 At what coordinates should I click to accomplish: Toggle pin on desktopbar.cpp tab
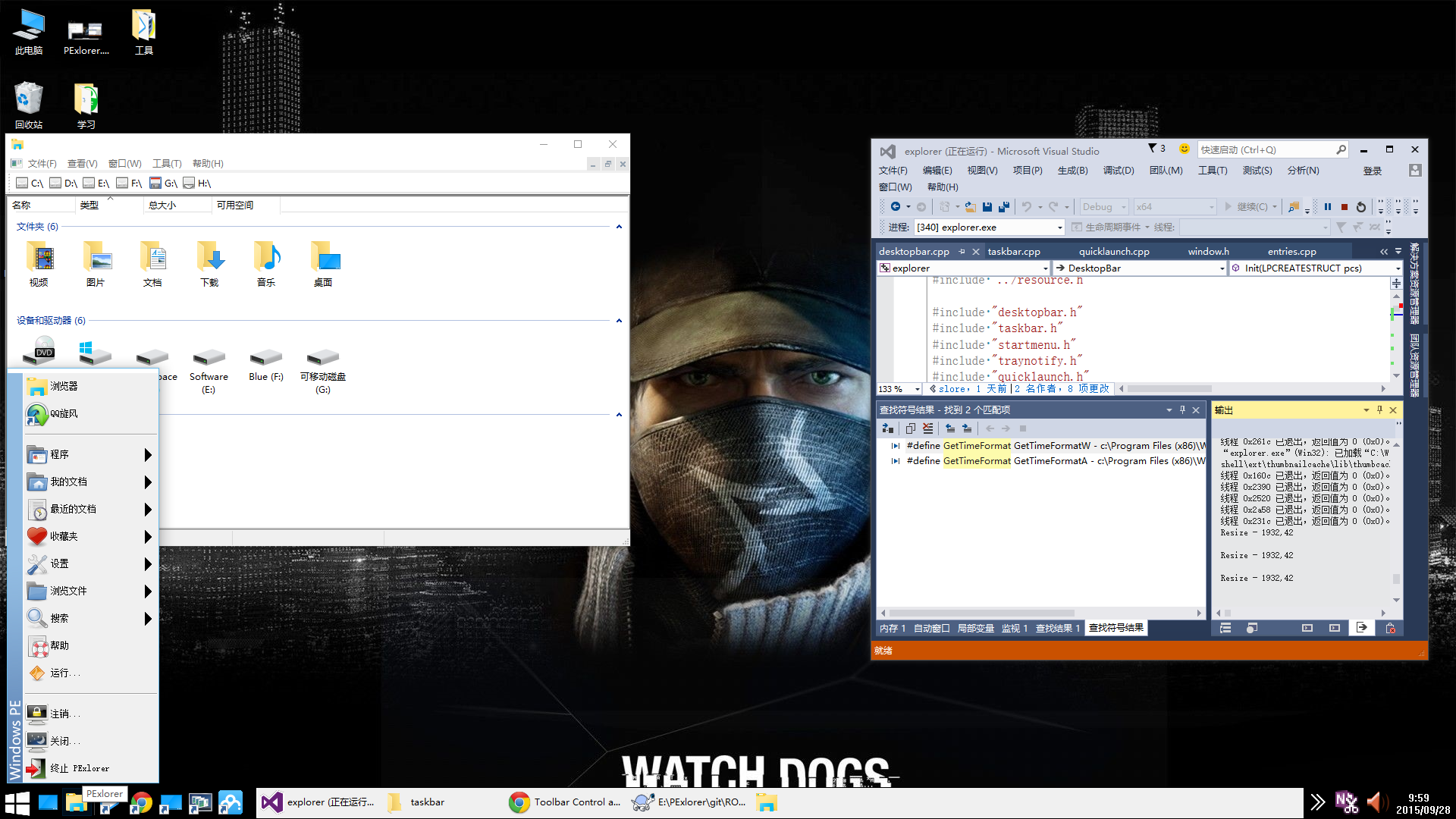pyautogui.click(x=962, y=251)
